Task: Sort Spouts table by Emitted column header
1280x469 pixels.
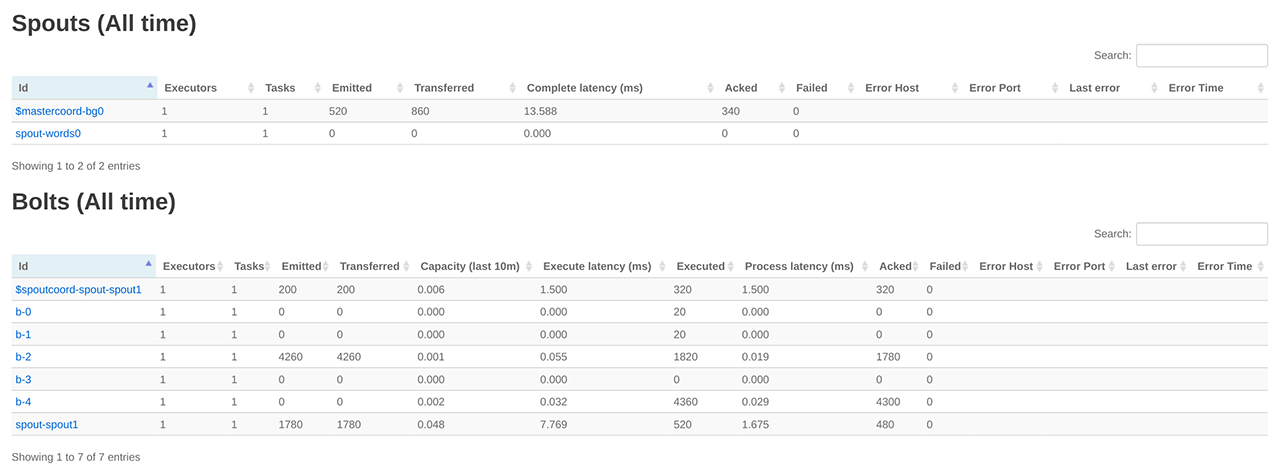Action: click(351, 88)
